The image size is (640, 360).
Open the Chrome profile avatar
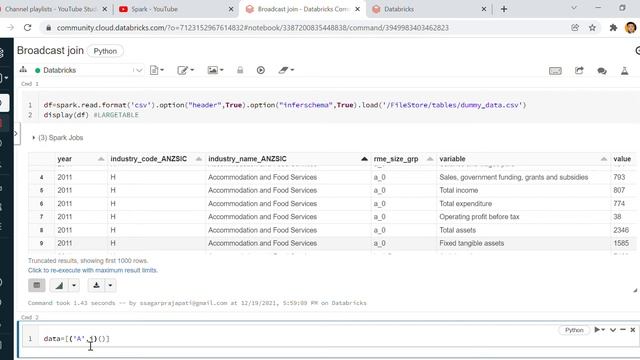pos(631,28)
